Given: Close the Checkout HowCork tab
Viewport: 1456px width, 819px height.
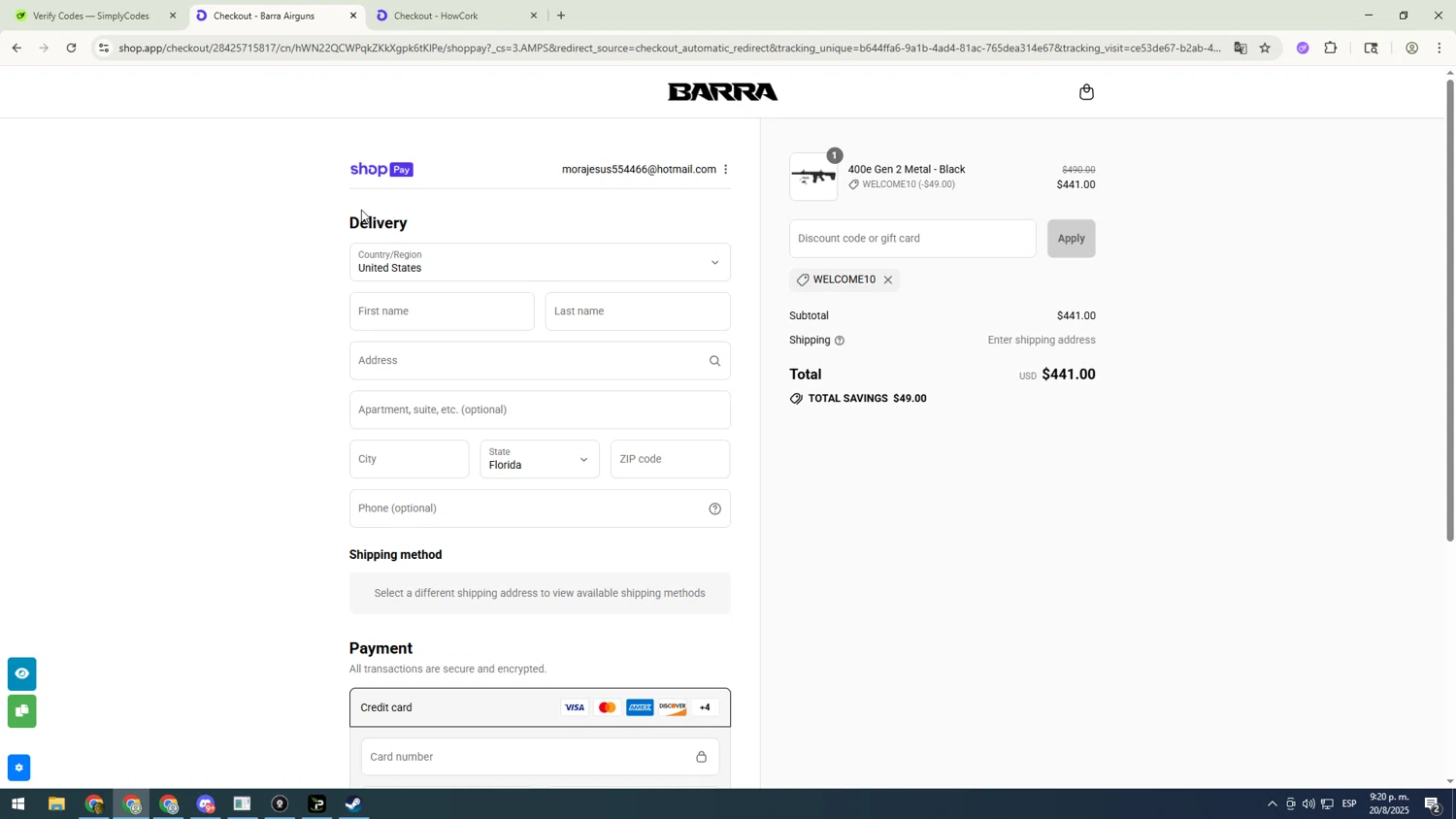Looking at the screenshot, I should click(533, 16).
